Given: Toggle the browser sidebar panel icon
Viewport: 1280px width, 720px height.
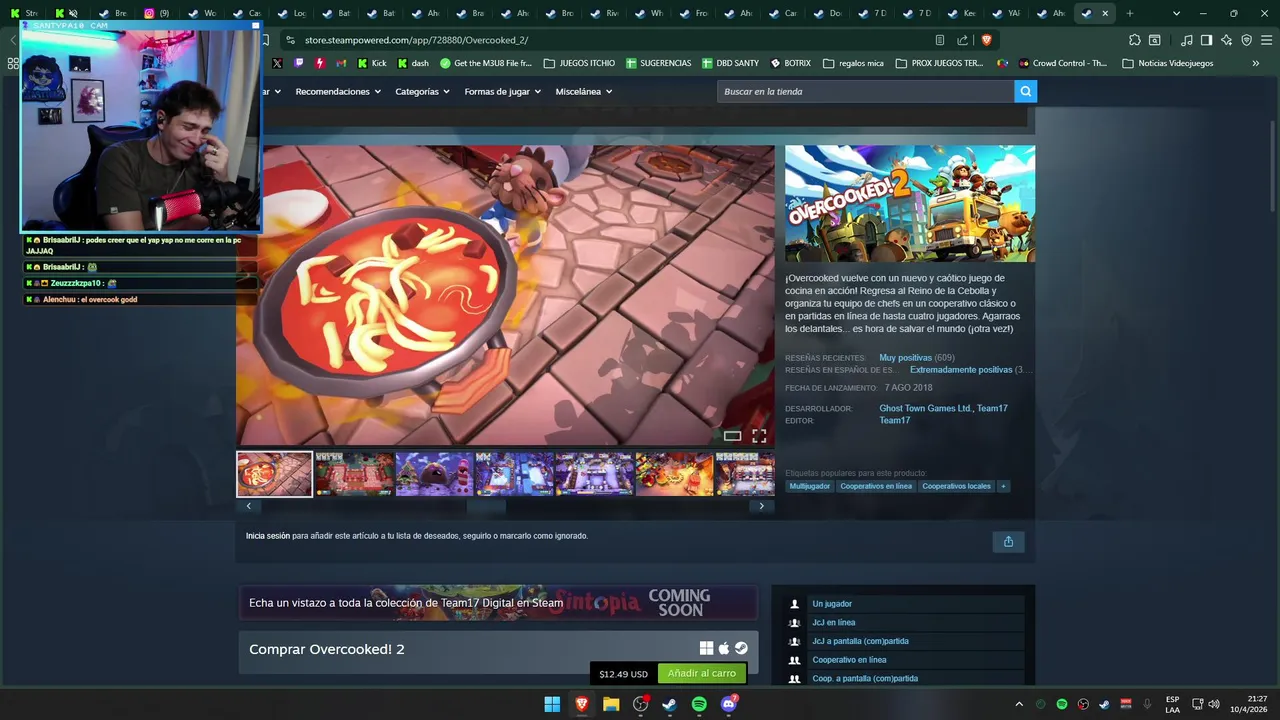Looking at the screenshot, I should [x=1206, y=40].
